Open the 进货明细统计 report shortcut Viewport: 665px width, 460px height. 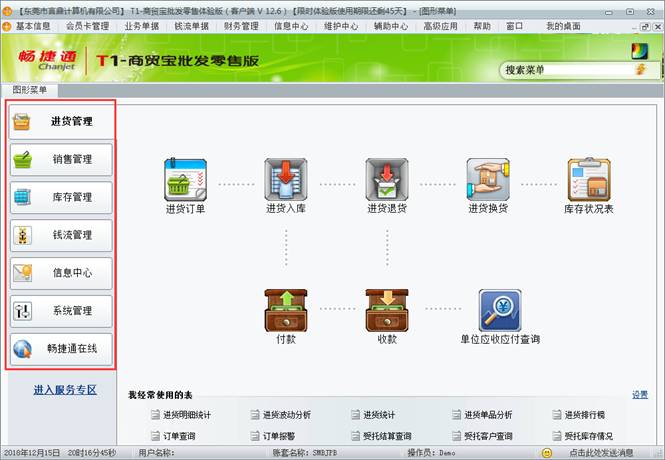pos(185,415)
